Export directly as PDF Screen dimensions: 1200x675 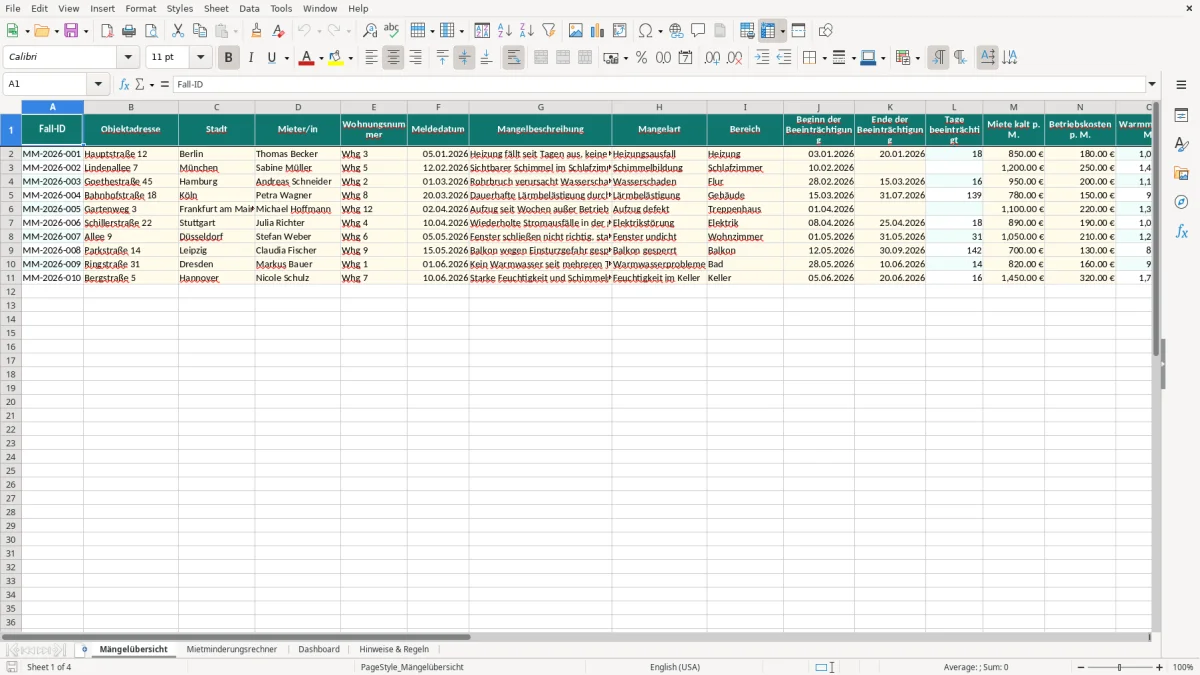tap(107, 31)
